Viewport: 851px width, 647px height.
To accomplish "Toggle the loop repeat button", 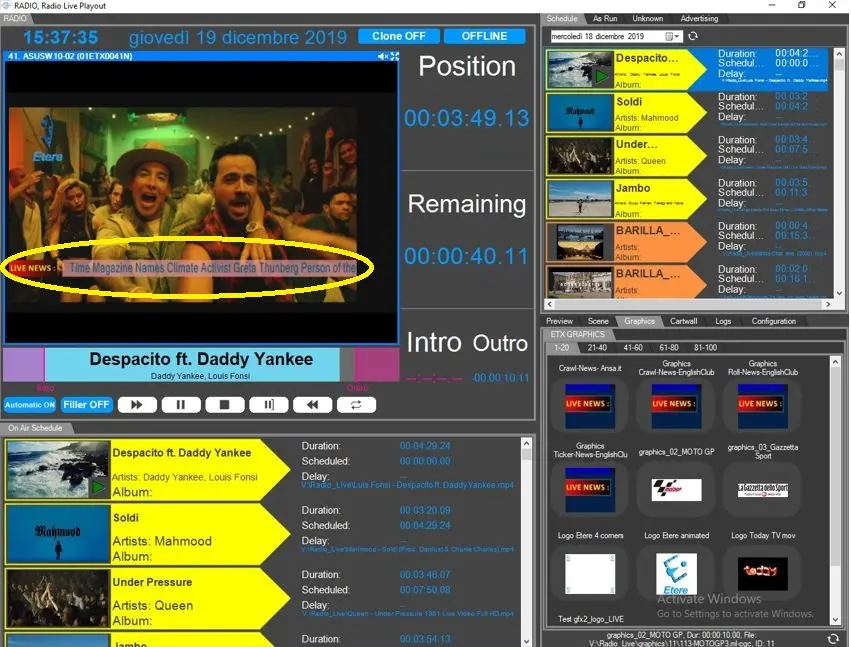I will coord(355,405).
